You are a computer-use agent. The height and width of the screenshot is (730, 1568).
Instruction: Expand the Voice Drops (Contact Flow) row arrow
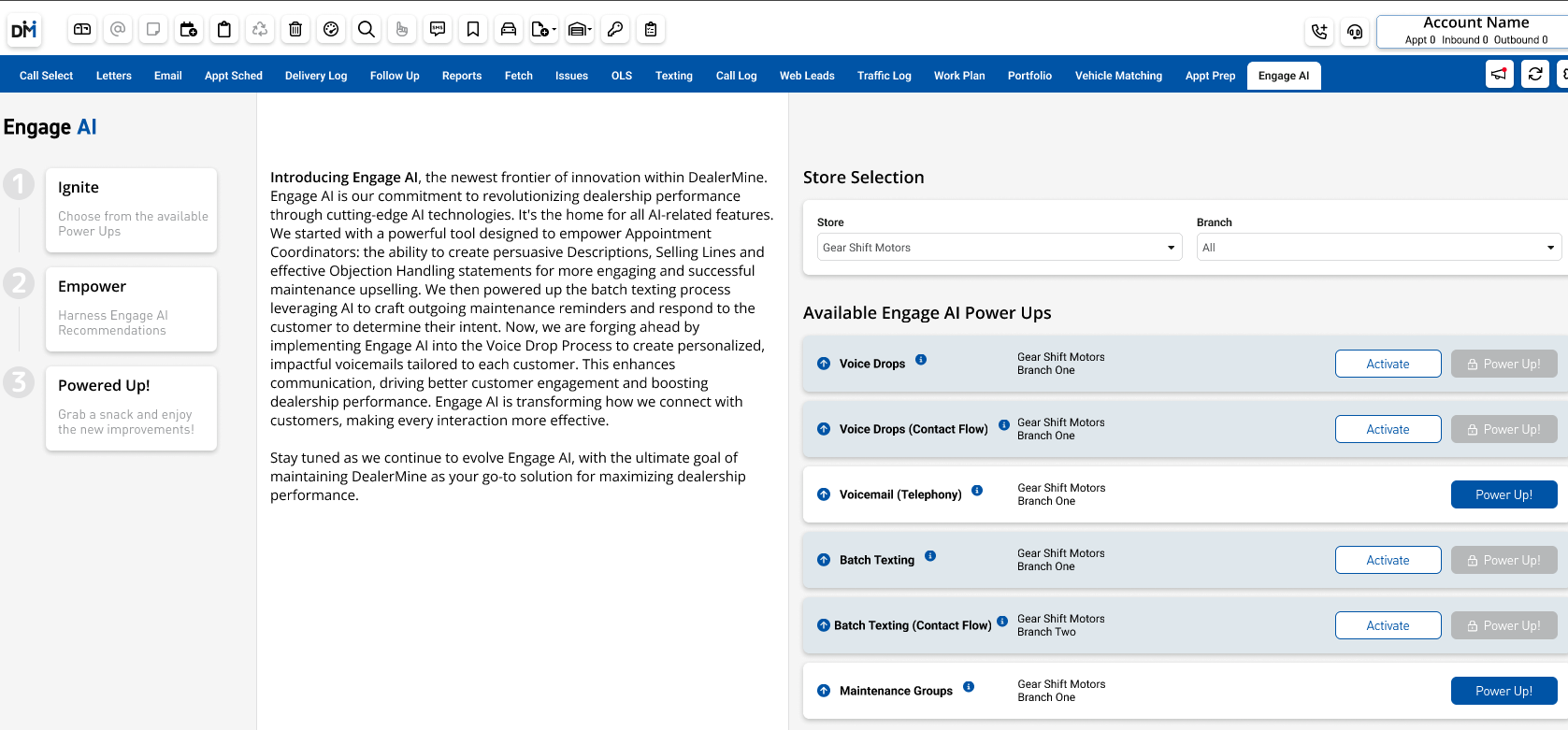[824, 429]
